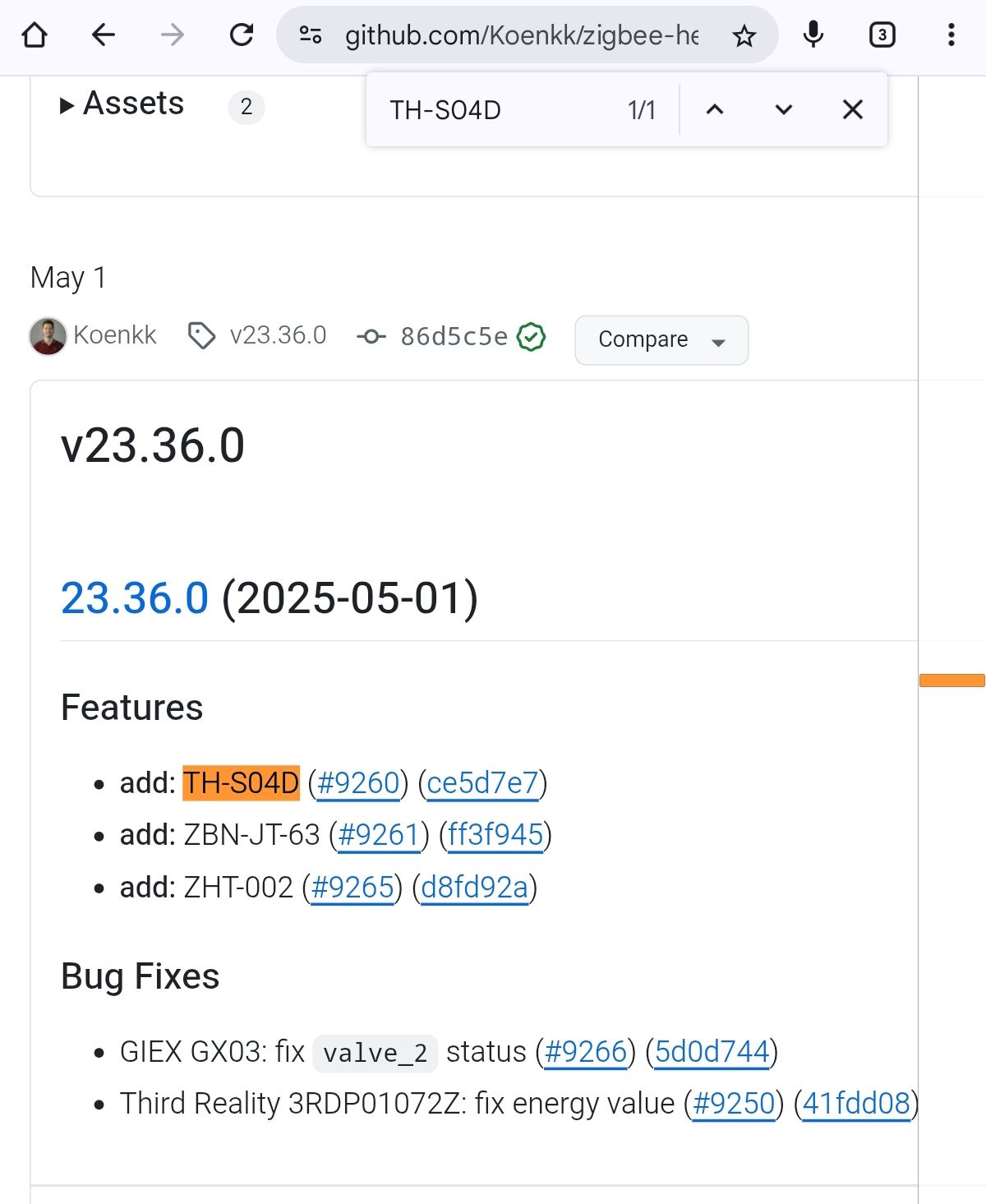This screenshot has height=1204, width=986.
Task: Open the Compare dropdown
Action: 661,339
